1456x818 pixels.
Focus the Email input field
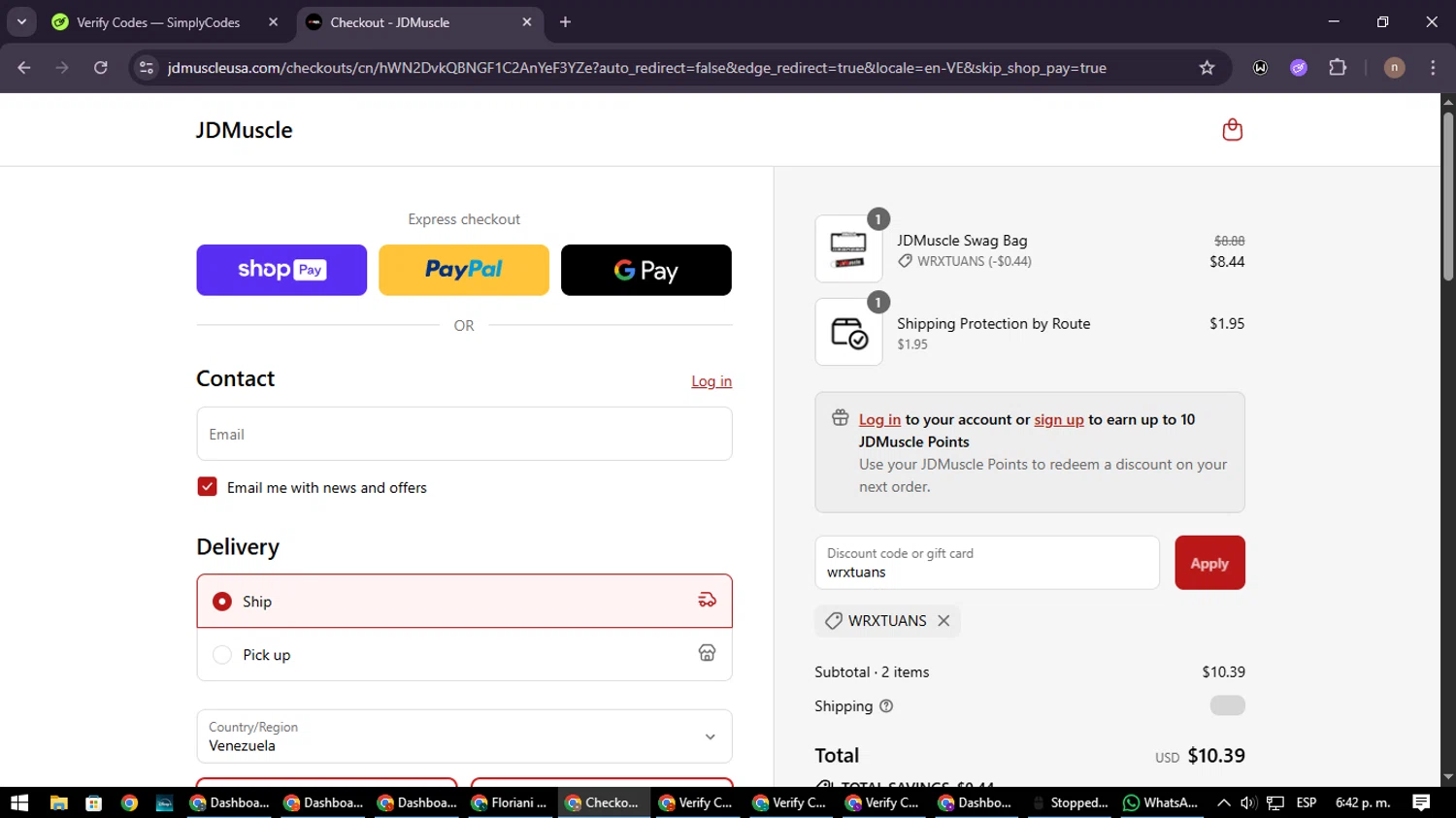coord(464,434)
